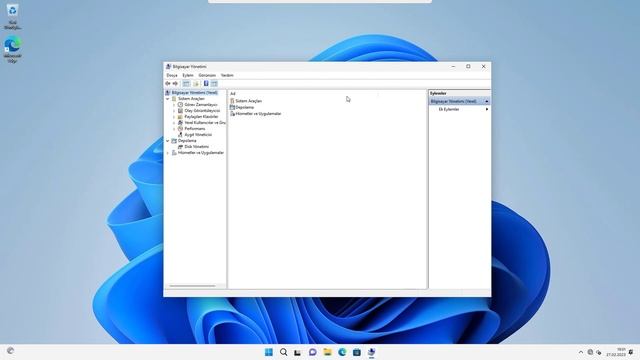Select Performans icon in the tree
The width and height of the screenshot is (640, 360).
(x=180, y=129)
